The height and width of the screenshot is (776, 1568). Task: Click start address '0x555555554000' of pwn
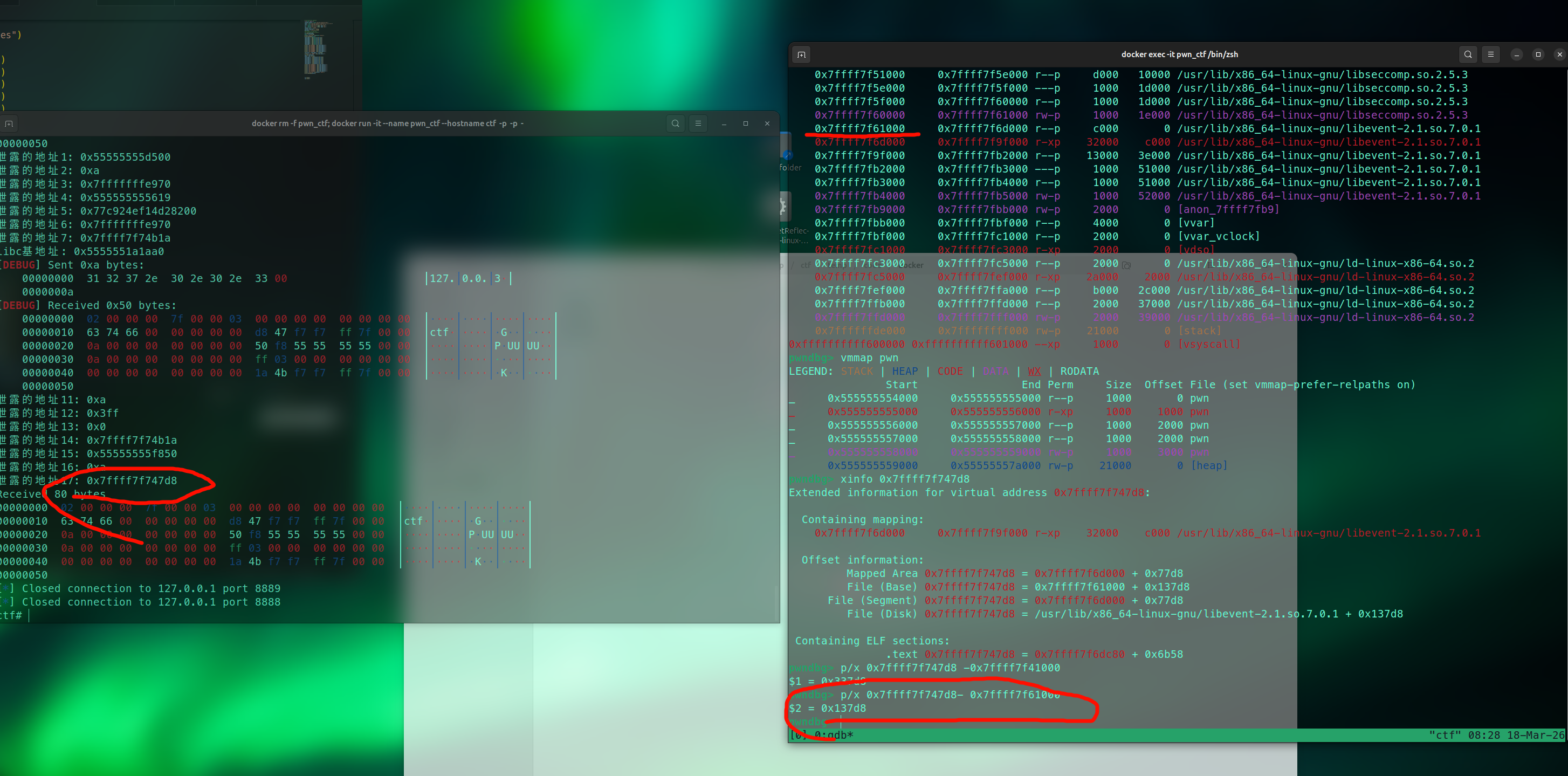click(x=872, y=398)
